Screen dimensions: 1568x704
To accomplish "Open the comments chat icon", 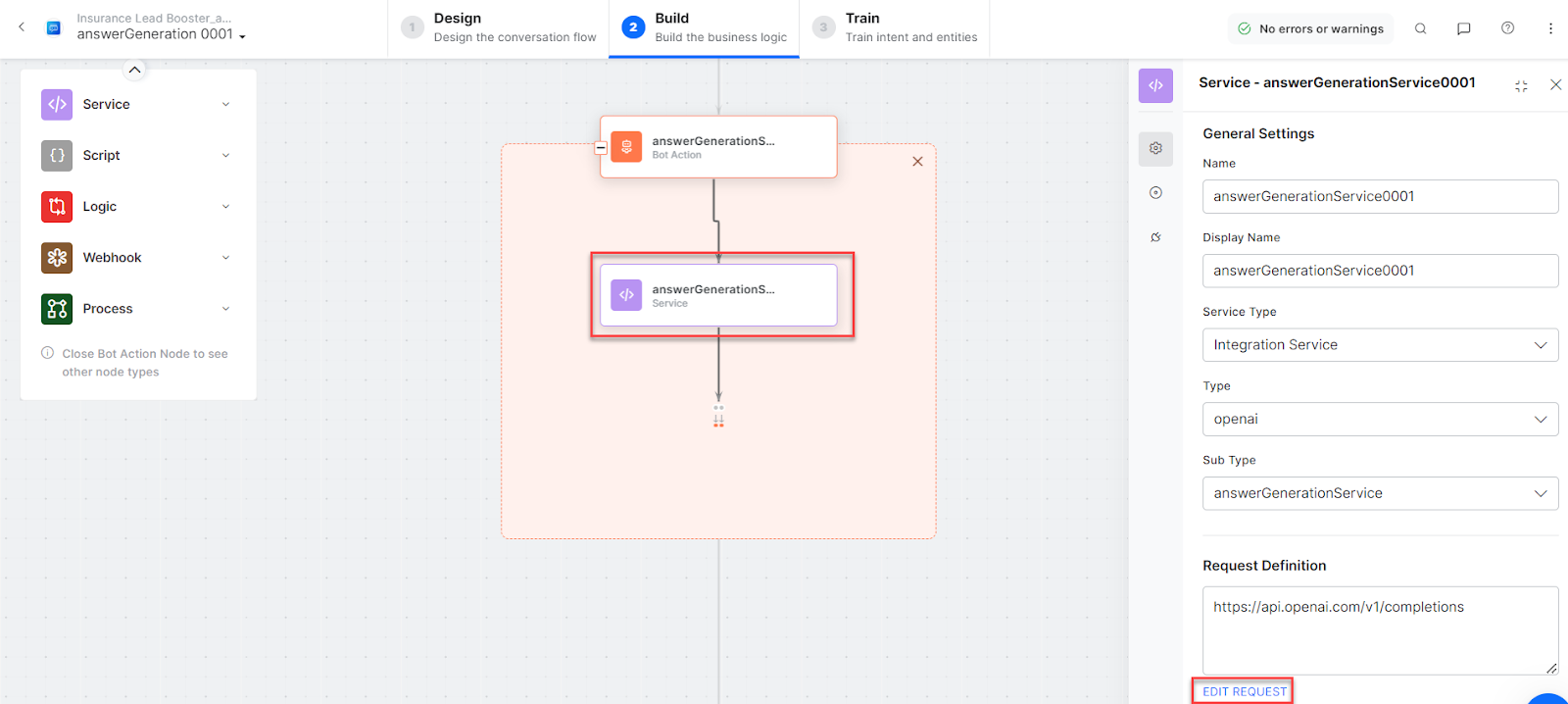I will click(1463, 28).
